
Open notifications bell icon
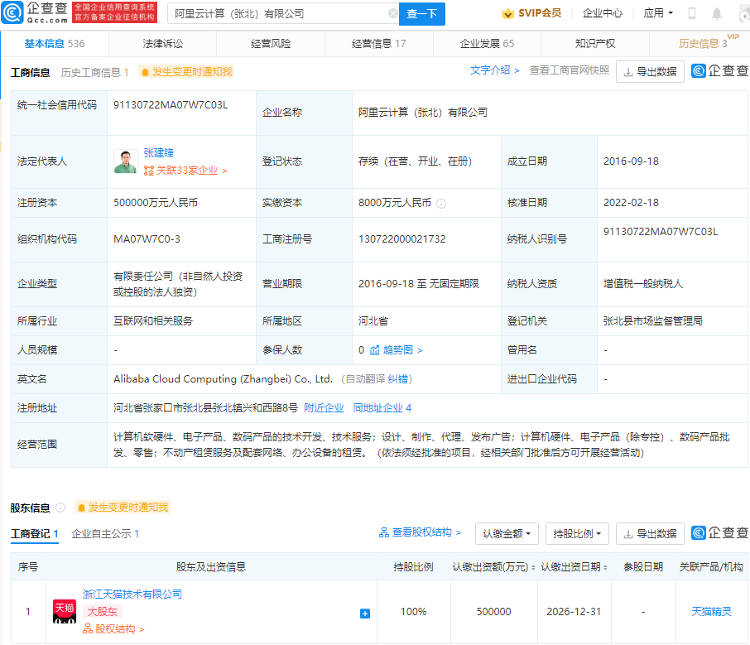coord(717,13)
